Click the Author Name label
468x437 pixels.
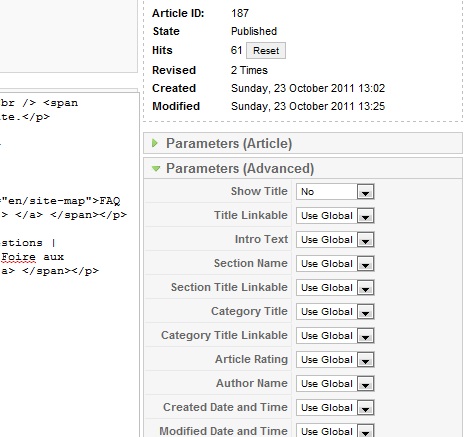pyautogui.click(x=252, y=383)
